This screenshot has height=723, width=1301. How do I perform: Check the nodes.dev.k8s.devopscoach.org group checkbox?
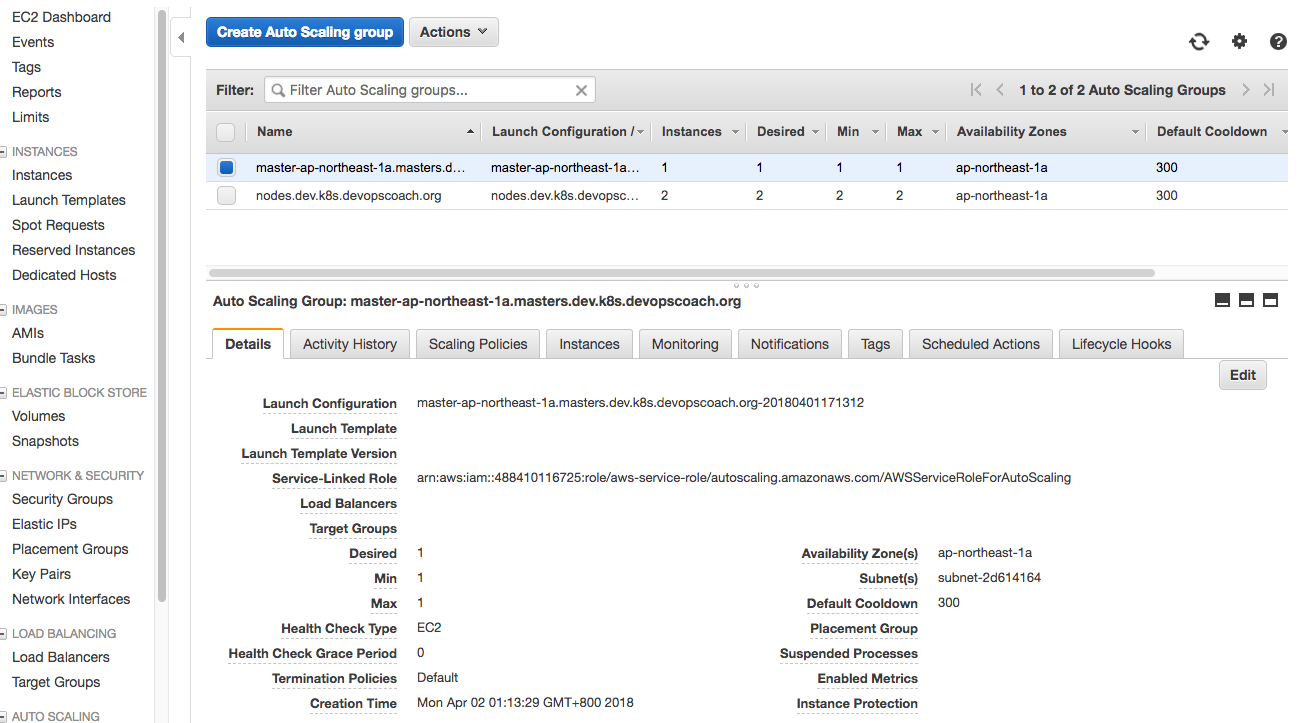226,196
